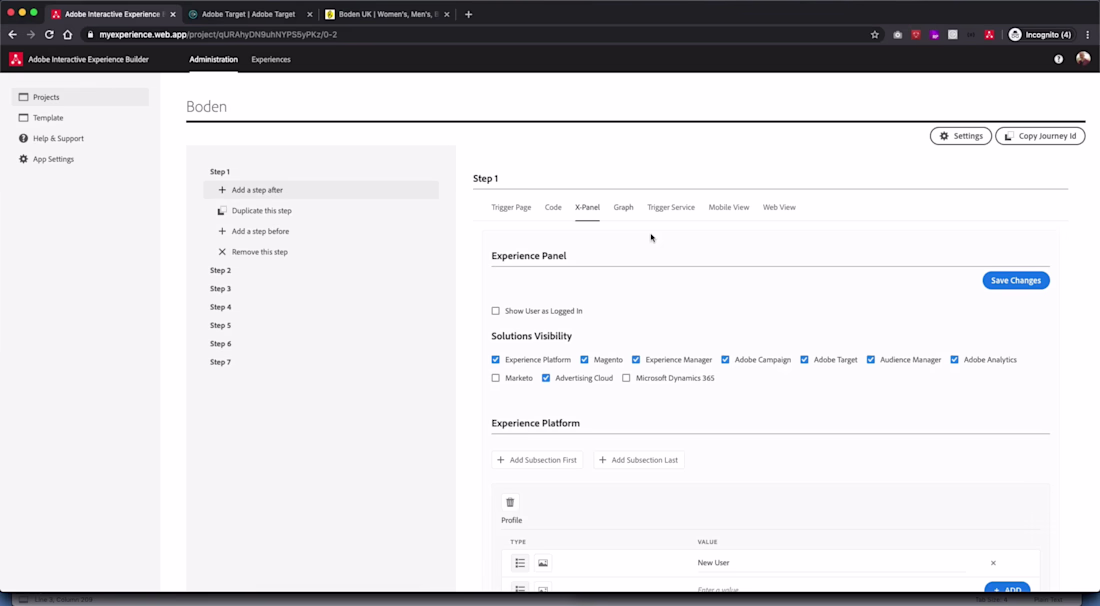
Task: Click the Adobe logo in the app header
Action: click(15, 60)
